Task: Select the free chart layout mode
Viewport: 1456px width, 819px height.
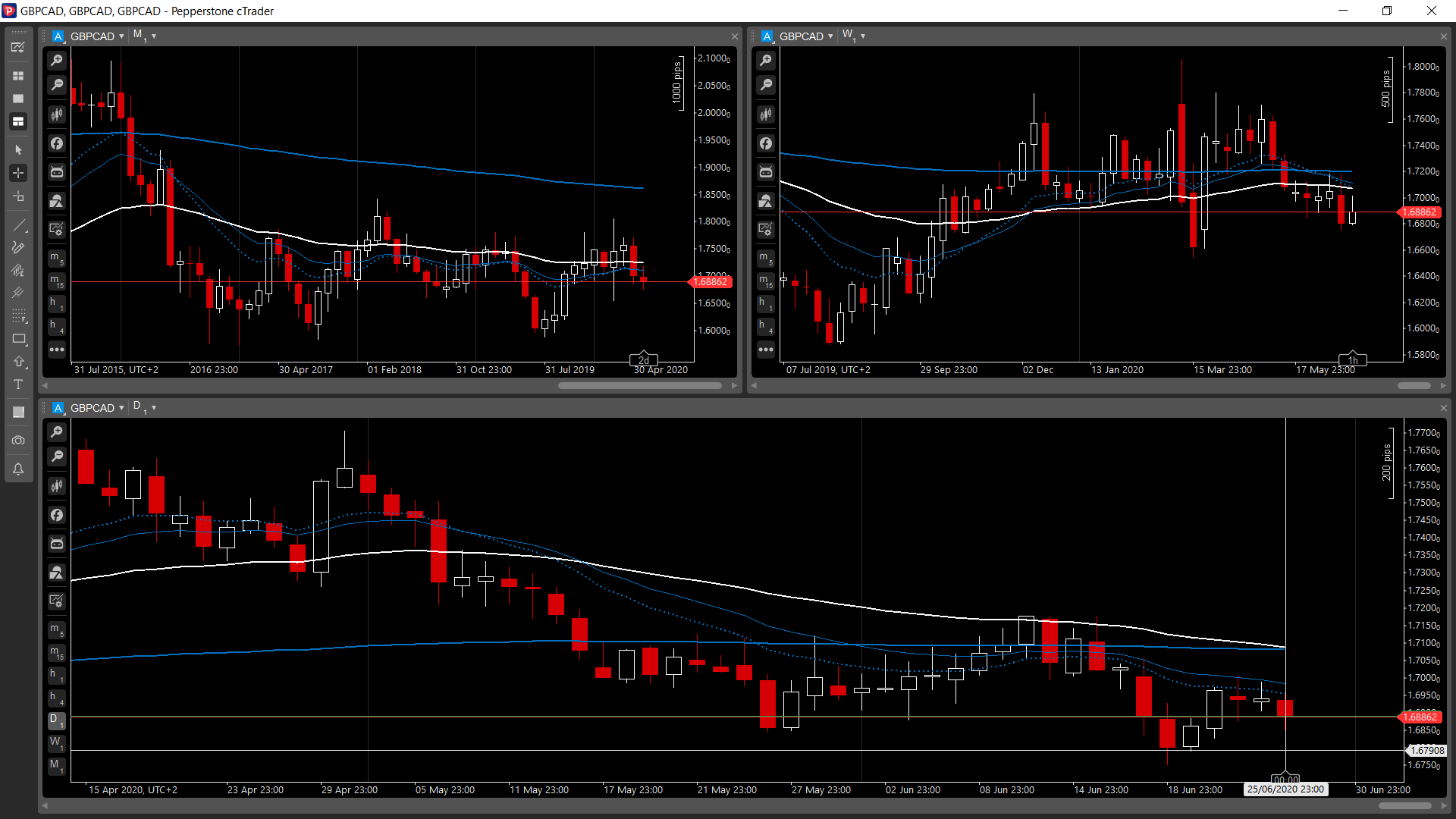Action: tap(18, 121)
